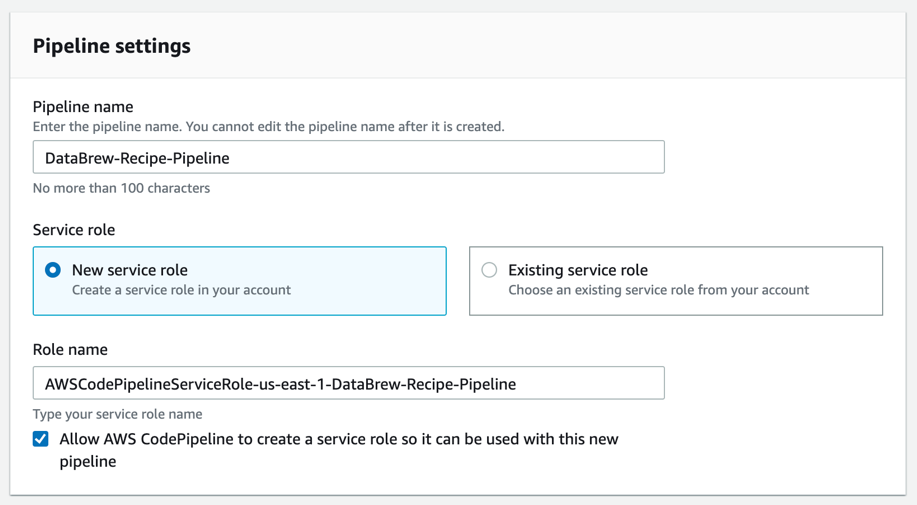
Task: Click the "Enter the pipeline name" helper text
Action: click(268, 127)
